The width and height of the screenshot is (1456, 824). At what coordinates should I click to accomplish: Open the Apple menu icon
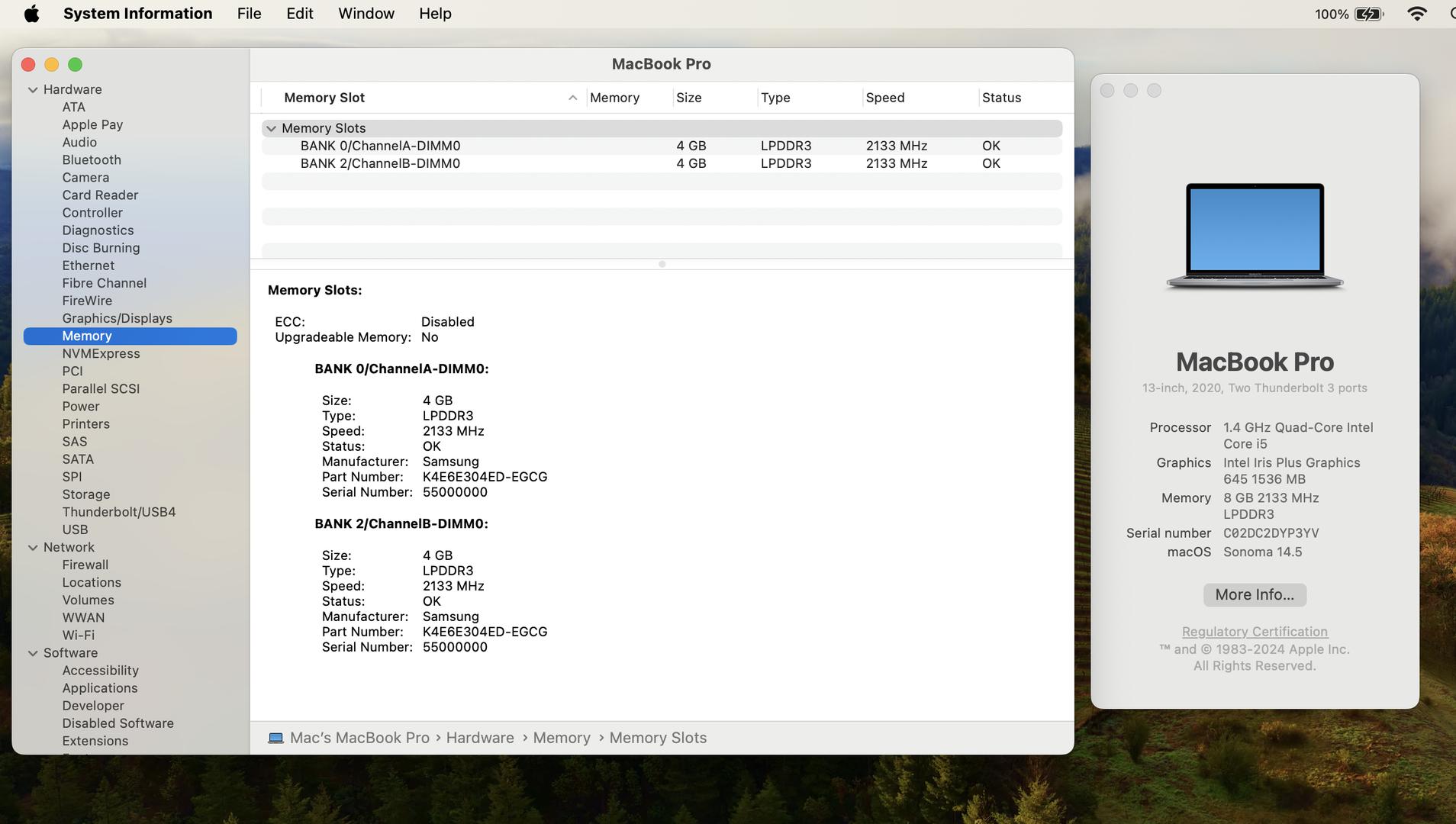tap(31, 14)
